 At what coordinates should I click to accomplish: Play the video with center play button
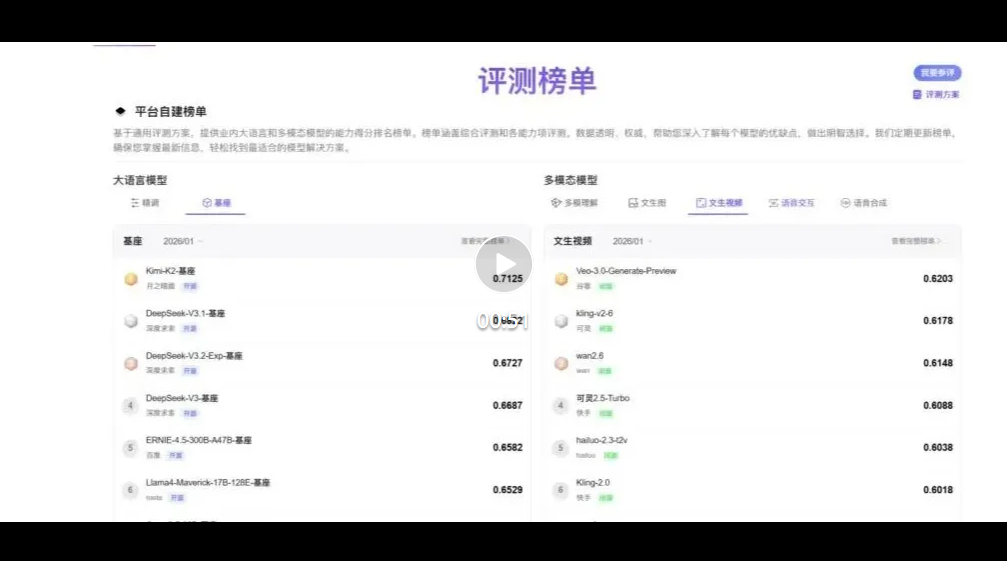(504, 264)
